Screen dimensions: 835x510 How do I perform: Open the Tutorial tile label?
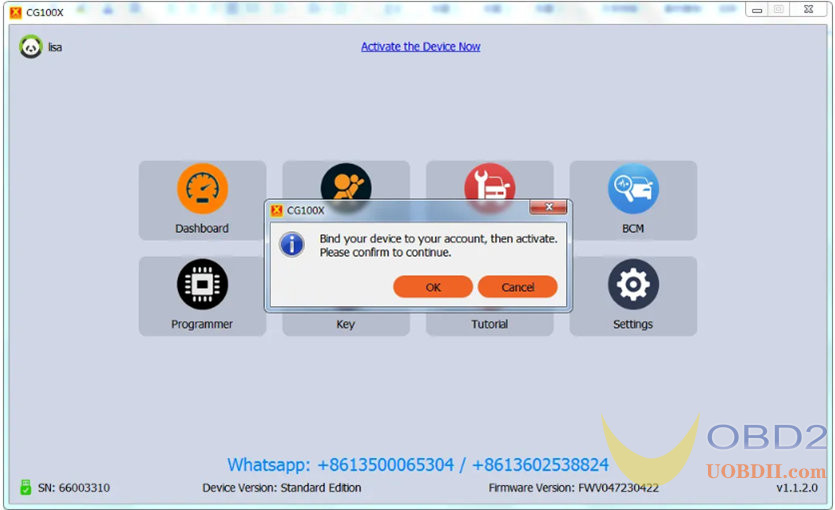(489, 324)
